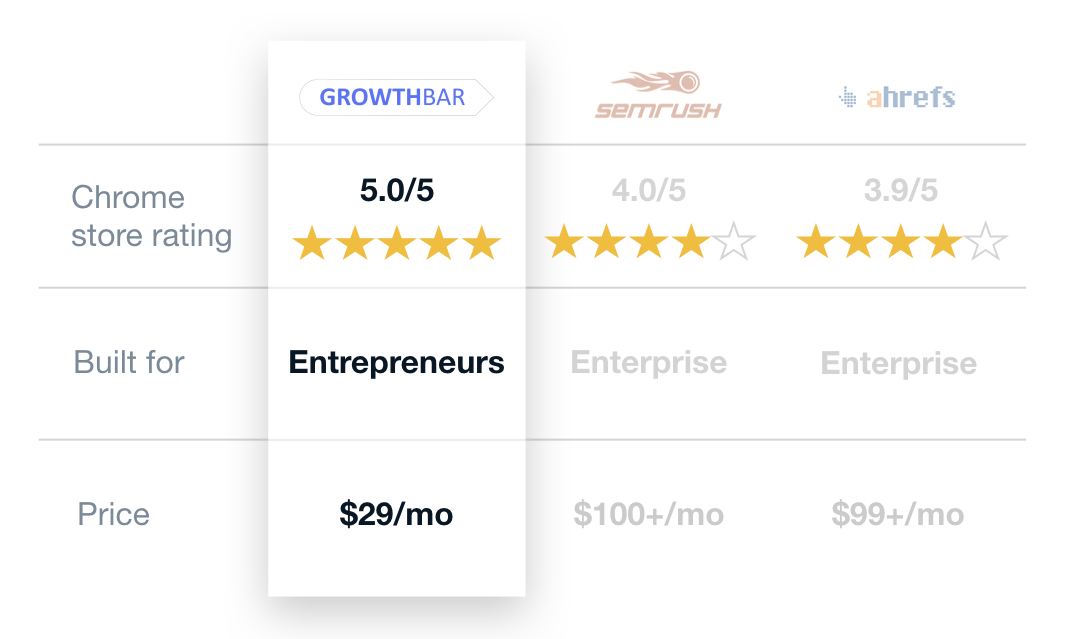Click the $29/mo price
The image size is (1072, 639).
click(x=397, y=514)
